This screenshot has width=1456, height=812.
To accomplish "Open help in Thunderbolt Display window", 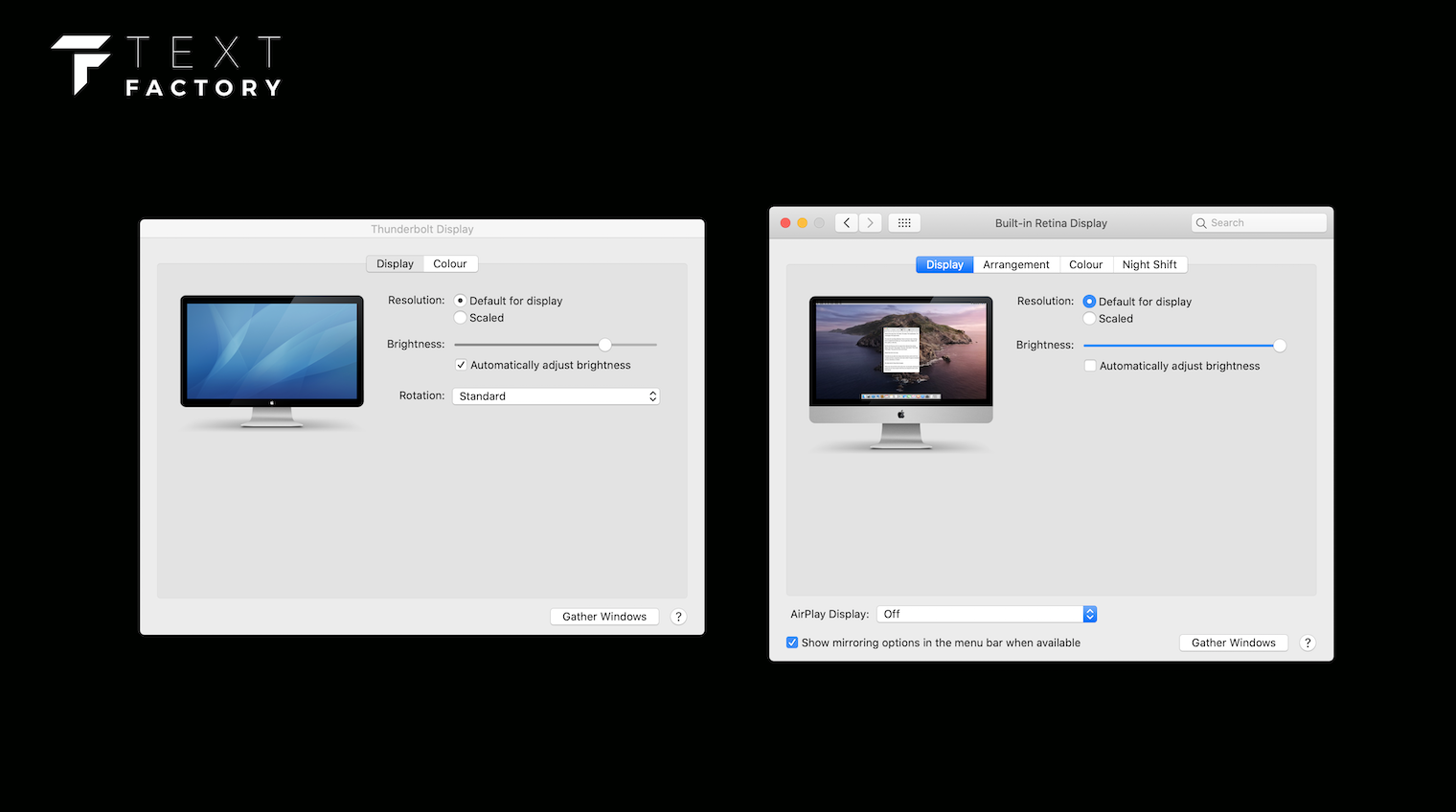I will 679,617.
